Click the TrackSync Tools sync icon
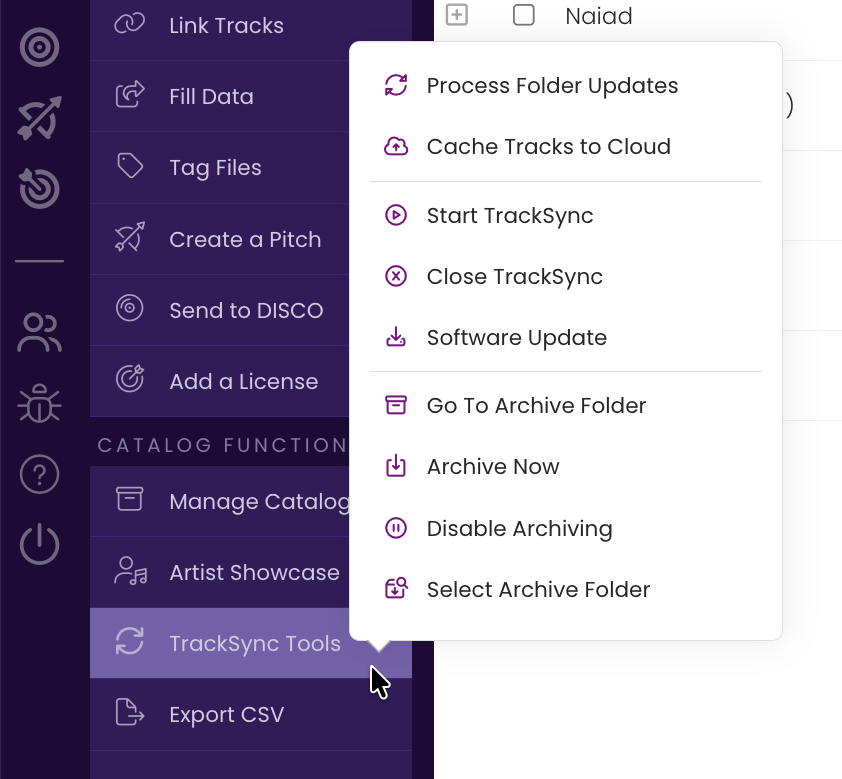The width and height of the screenshot is (842, 779). pos(130,641)
